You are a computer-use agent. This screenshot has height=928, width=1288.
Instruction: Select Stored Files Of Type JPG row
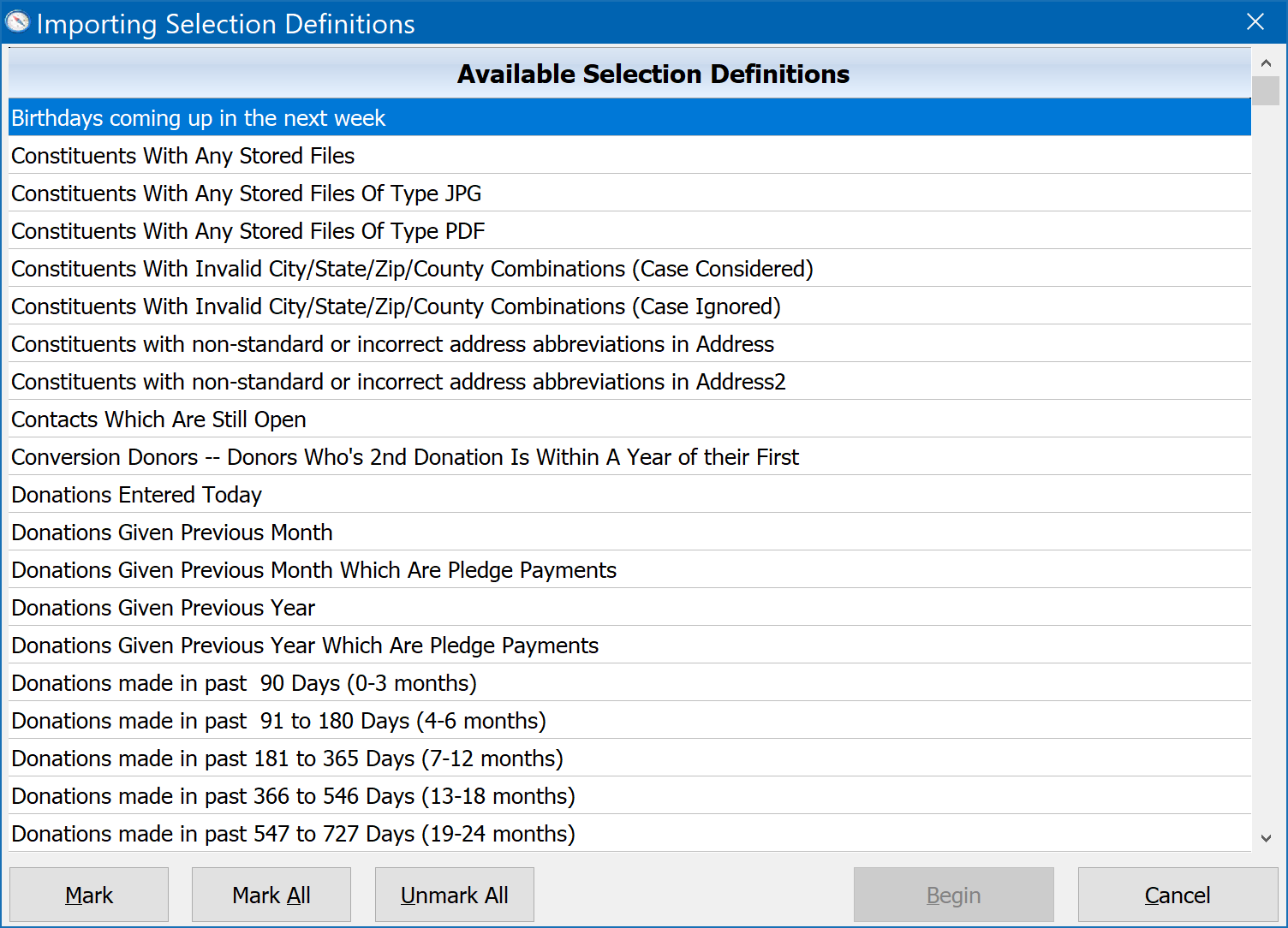pyautogui.click(x=630, y=193)
